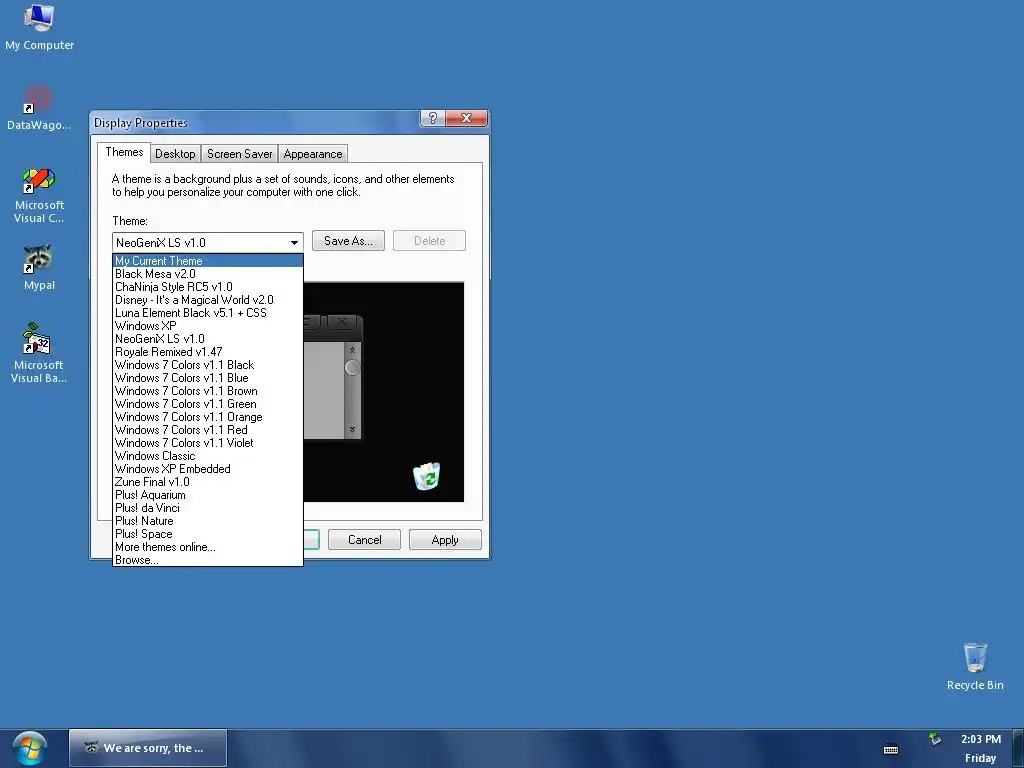Select Windows 7 Colors v1.1 Orange
Screen dimensions: 1024x768
tap(208, 417)
